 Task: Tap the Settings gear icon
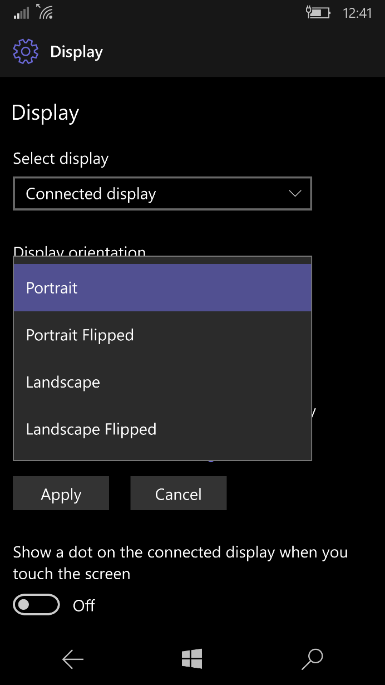pyautogui.click(x=25, y=52)
